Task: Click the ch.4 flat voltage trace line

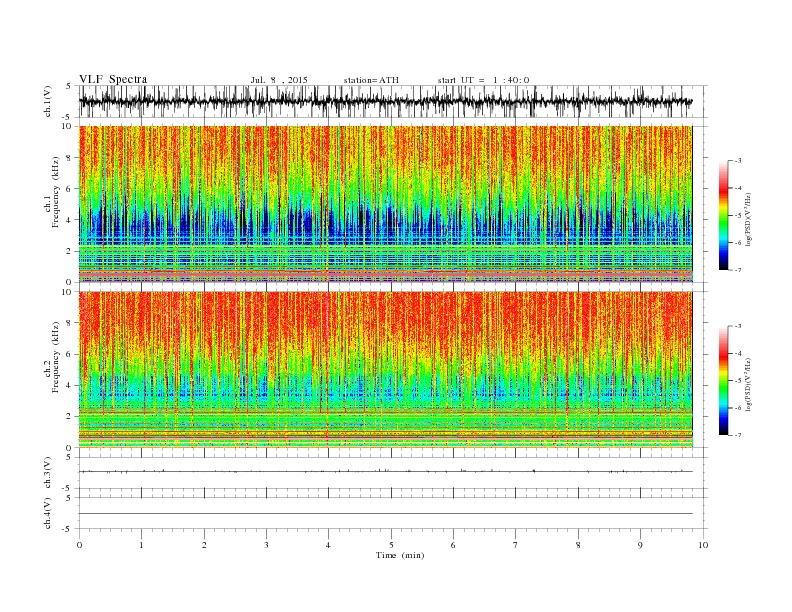Action: [385, 514]
